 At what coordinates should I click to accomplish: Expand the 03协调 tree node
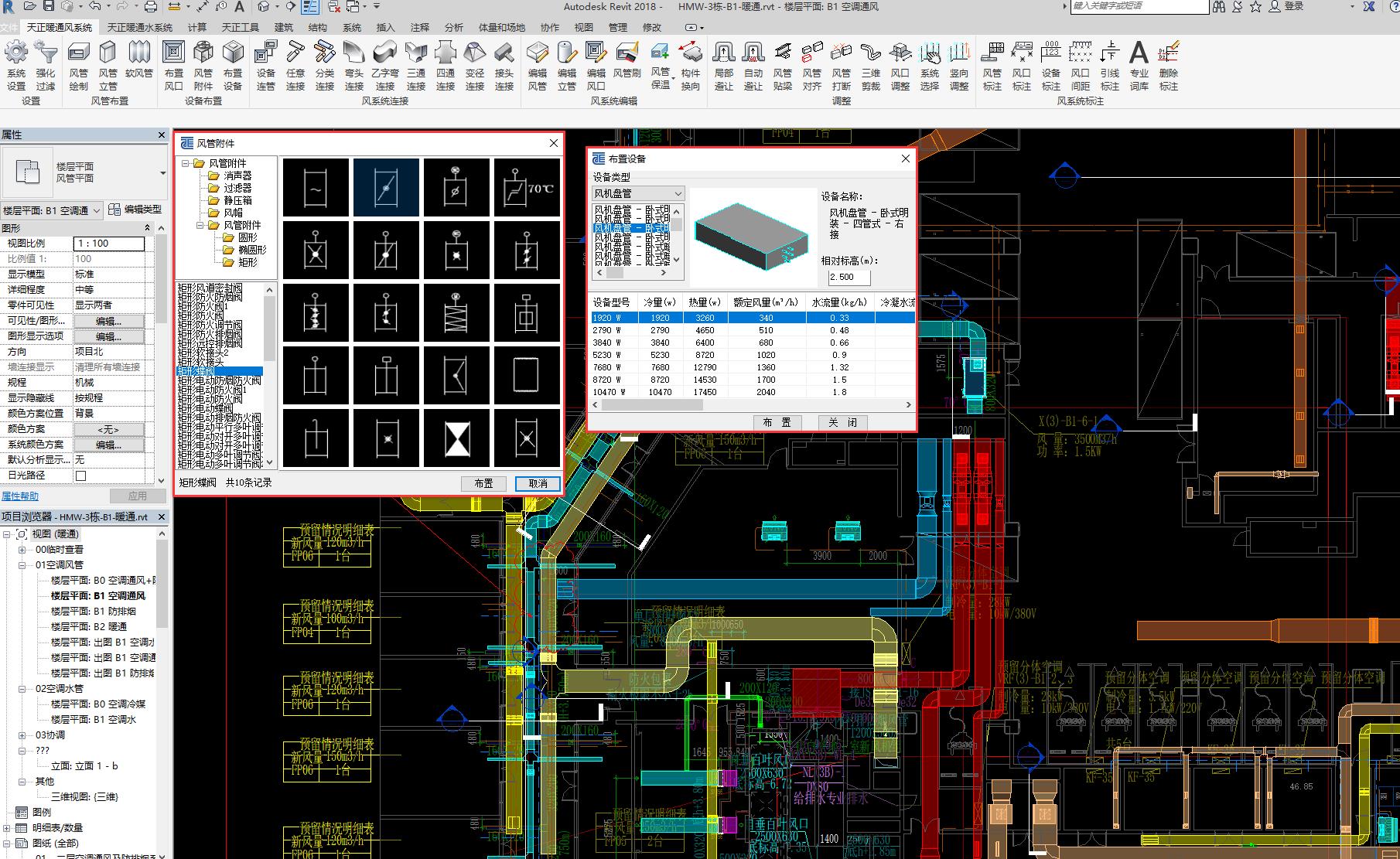[x=23, y=735]
